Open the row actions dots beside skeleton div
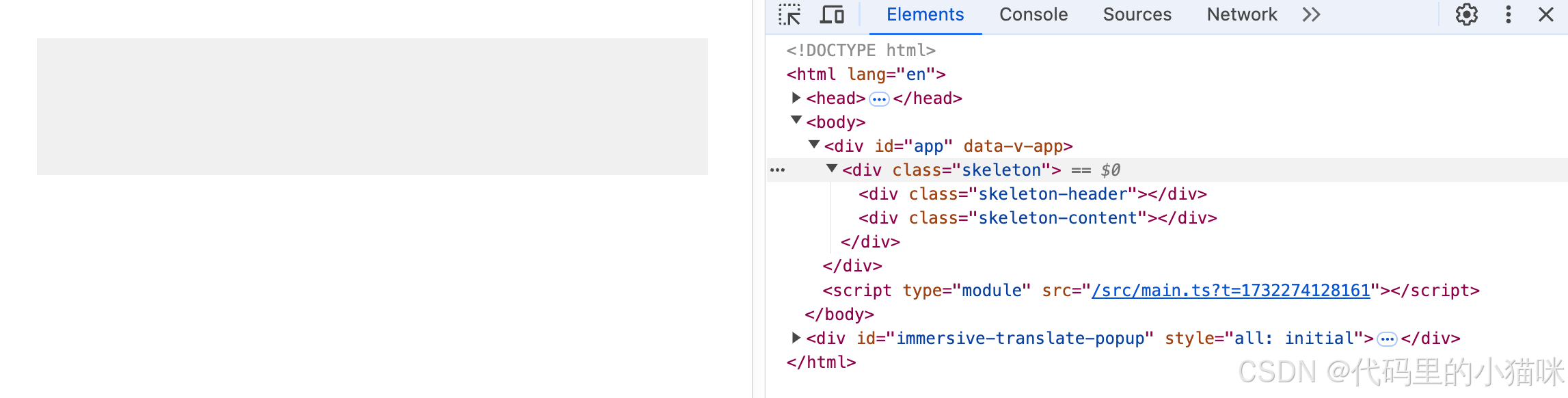1568x398 pixels. (778, 170)
